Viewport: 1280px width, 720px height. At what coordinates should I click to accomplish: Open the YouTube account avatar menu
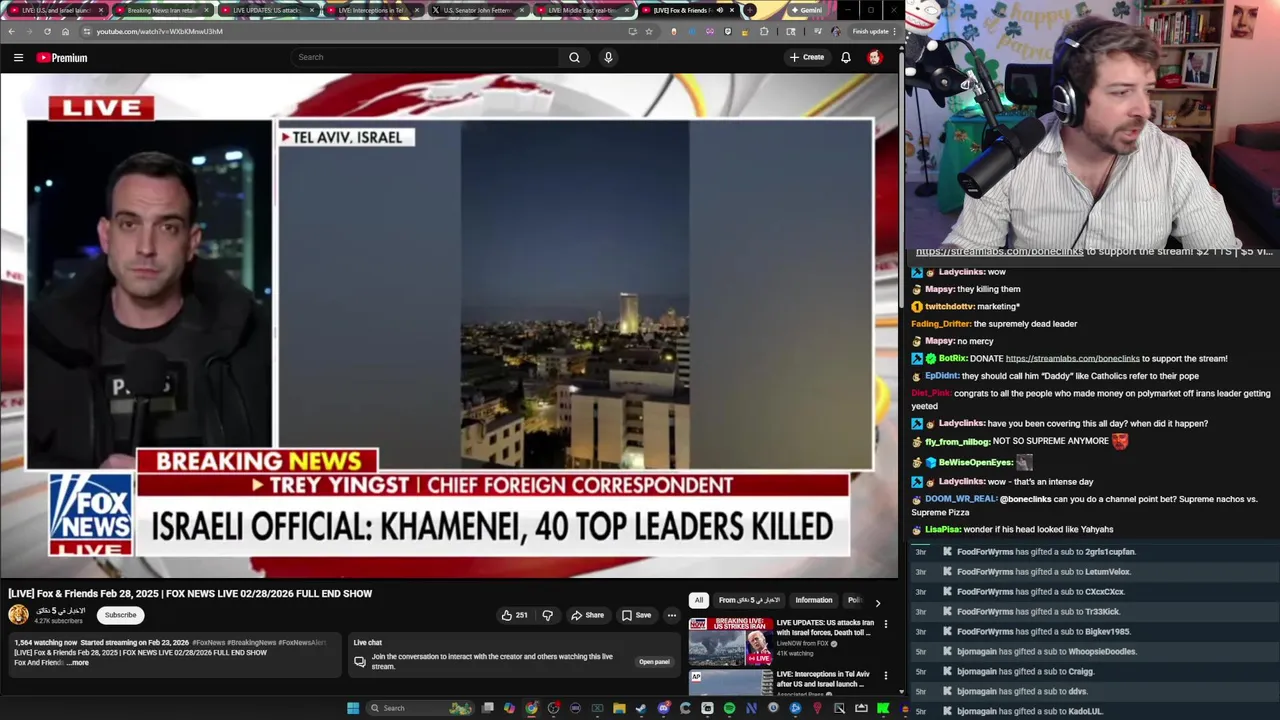click(875, 57)
